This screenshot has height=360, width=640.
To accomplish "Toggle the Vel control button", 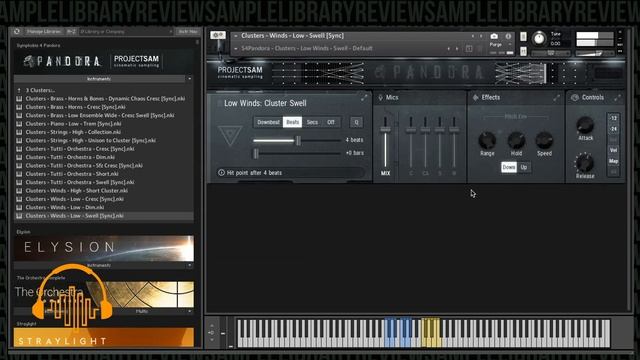I will pyautogui.click(x=613, y=150).
